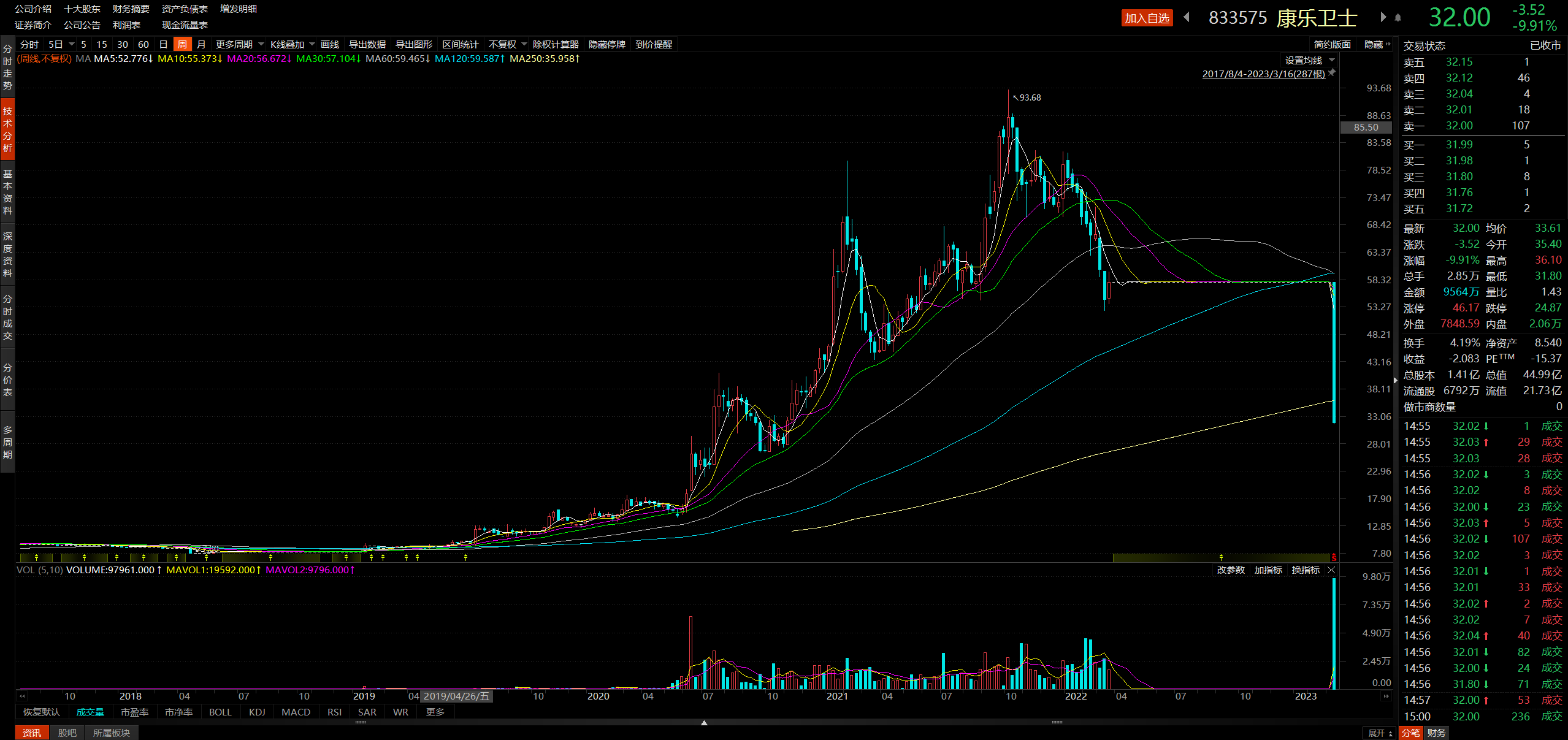Image resolution: width=1568 pixels, height=740 pixels.
Task: Click the 加入自选 button
Action: pos(1147,18)
